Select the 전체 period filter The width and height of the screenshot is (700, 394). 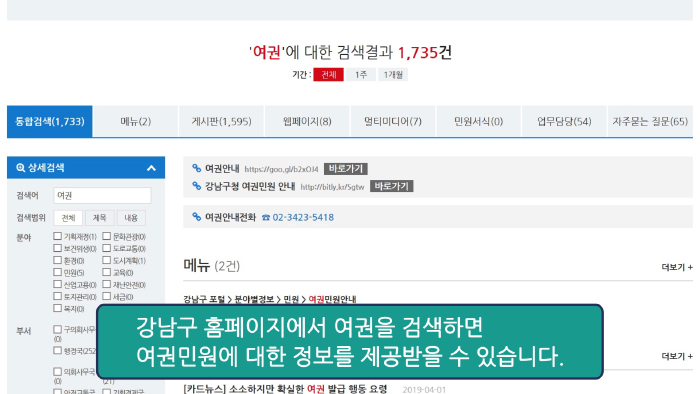coord(329,75)
